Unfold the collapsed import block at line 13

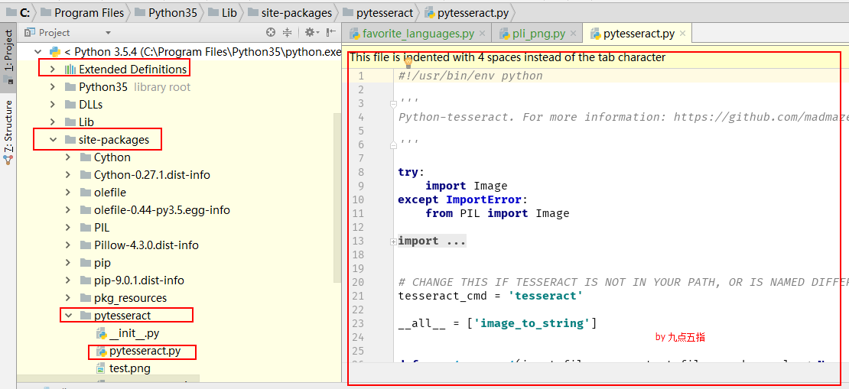click(x=394, y=242)
